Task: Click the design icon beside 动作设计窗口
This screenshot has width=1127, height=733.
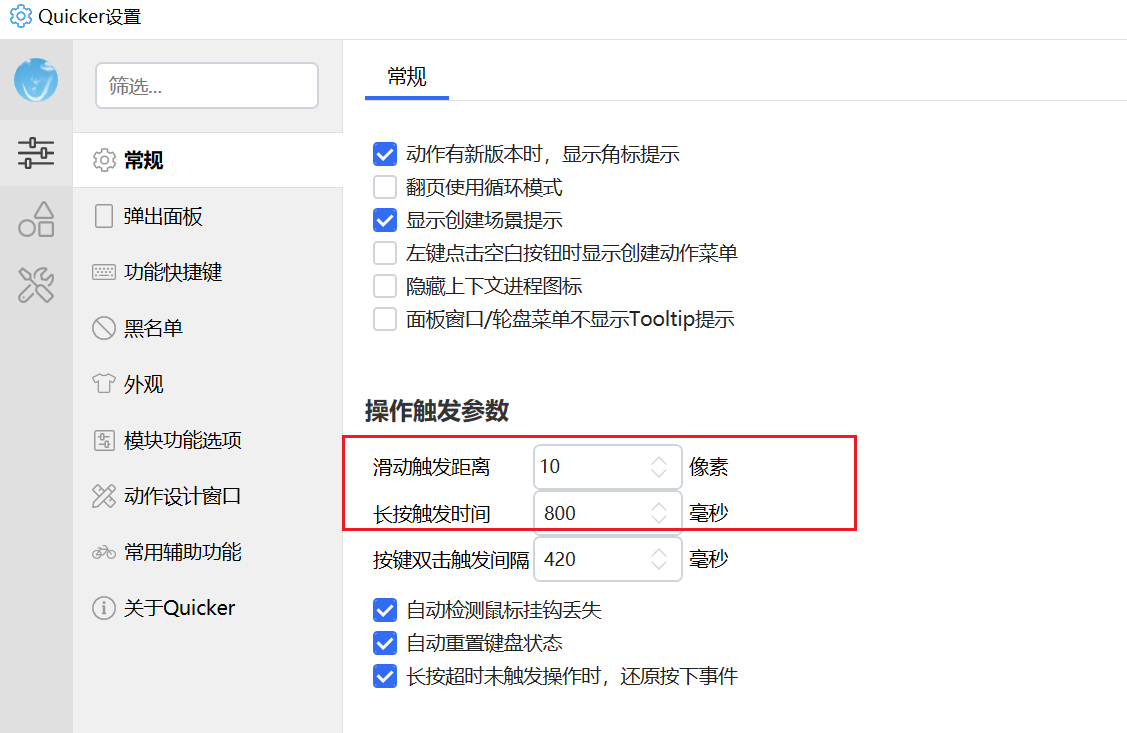Action: coord(104,496)
